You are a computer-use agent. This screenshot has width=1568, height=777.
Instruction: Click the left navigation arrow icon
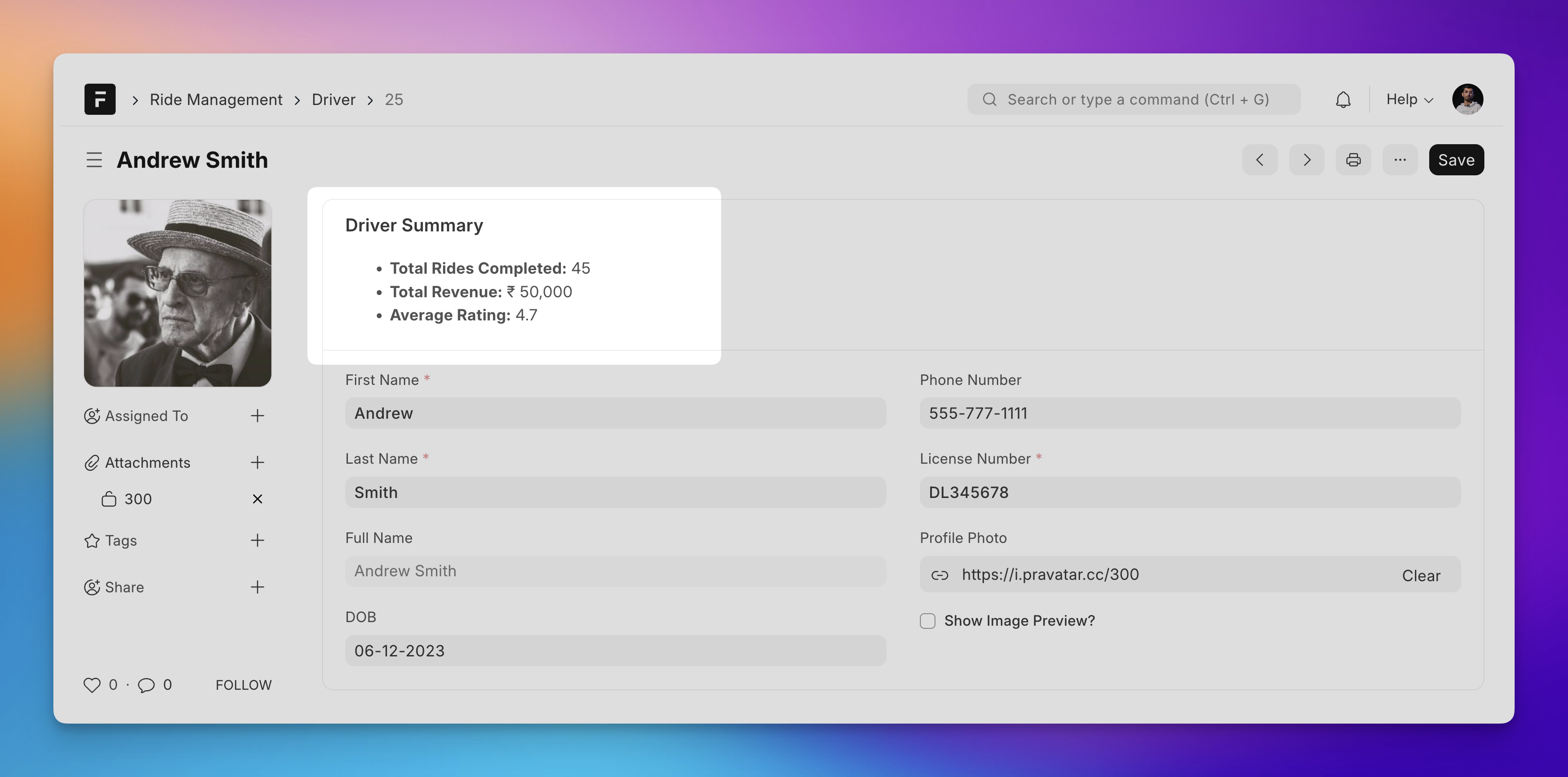point(1262,159)
